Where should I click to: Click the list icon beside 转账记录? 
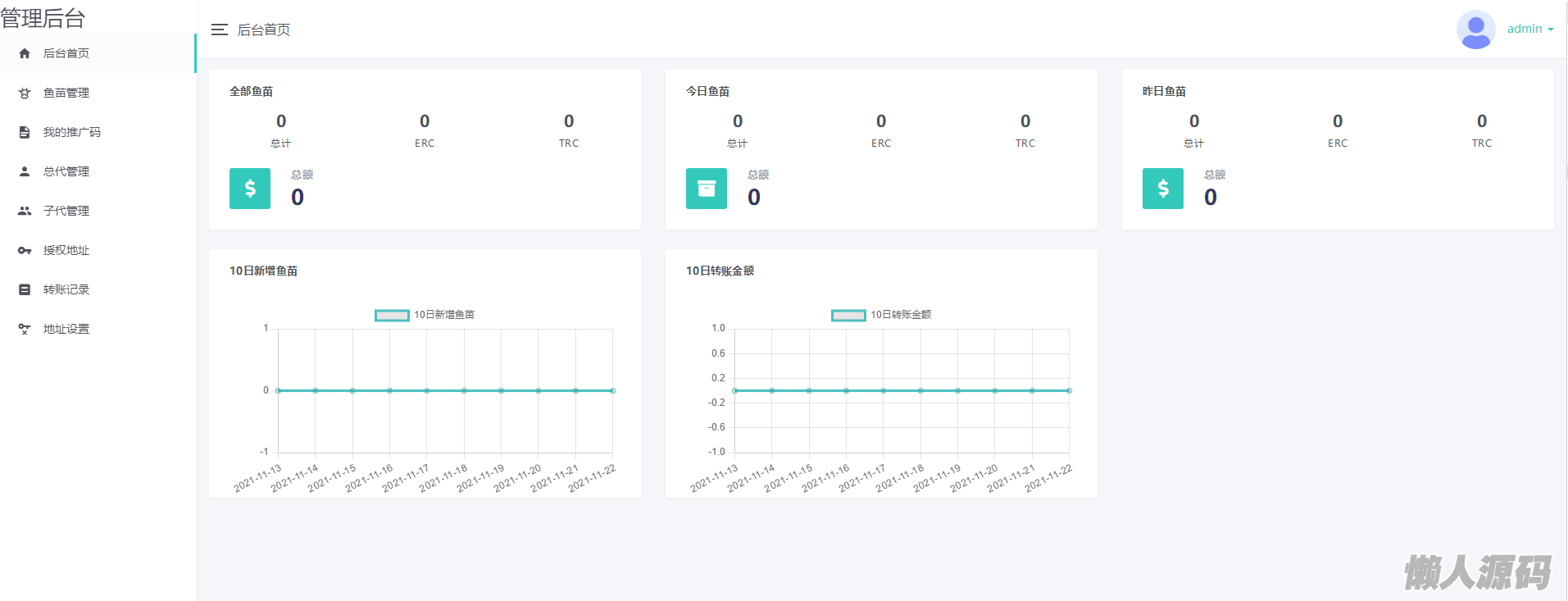25,289
